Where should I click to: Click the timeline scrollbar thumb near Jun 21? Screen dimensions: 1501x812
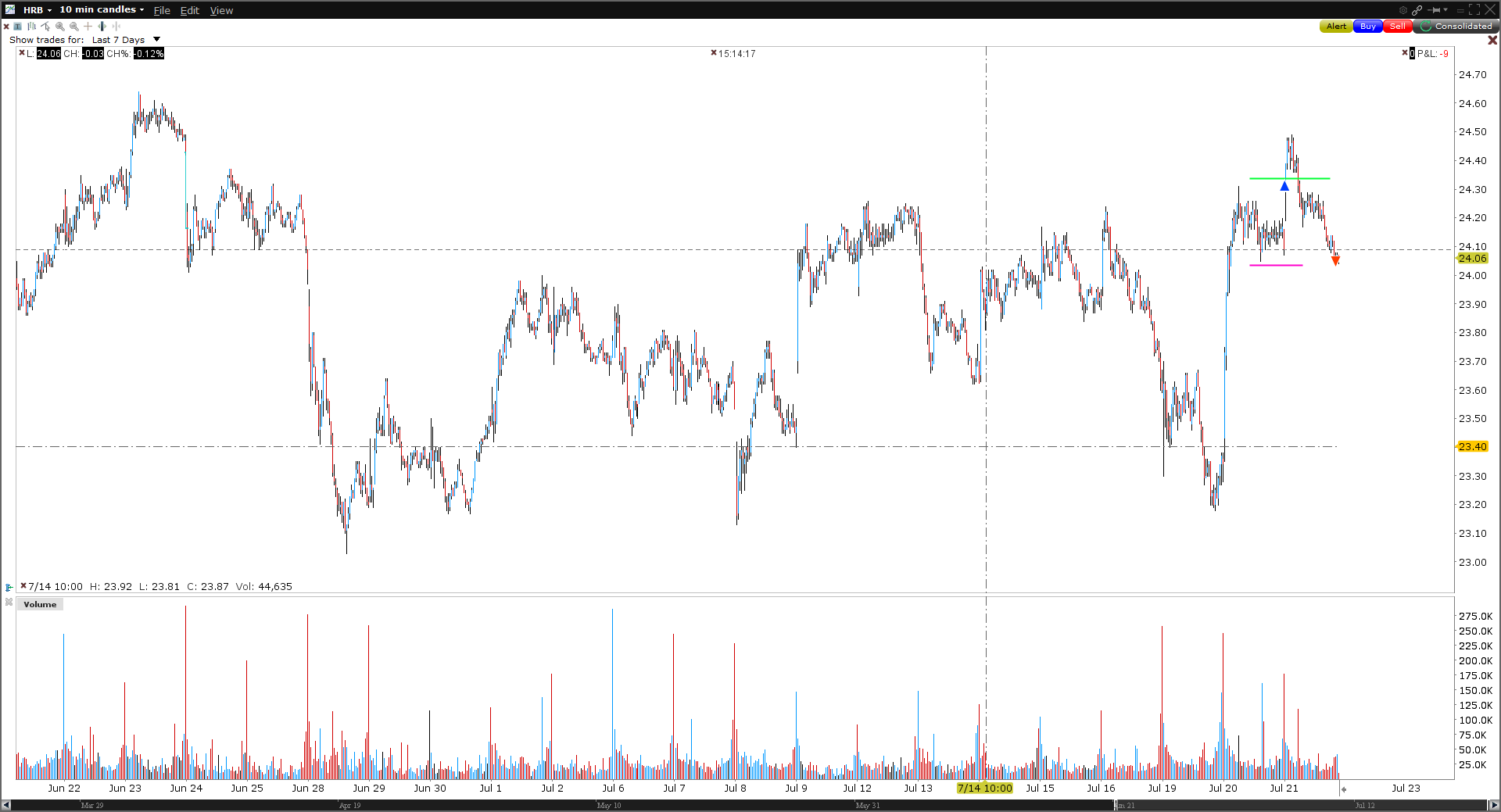(x=1116, y=805)
